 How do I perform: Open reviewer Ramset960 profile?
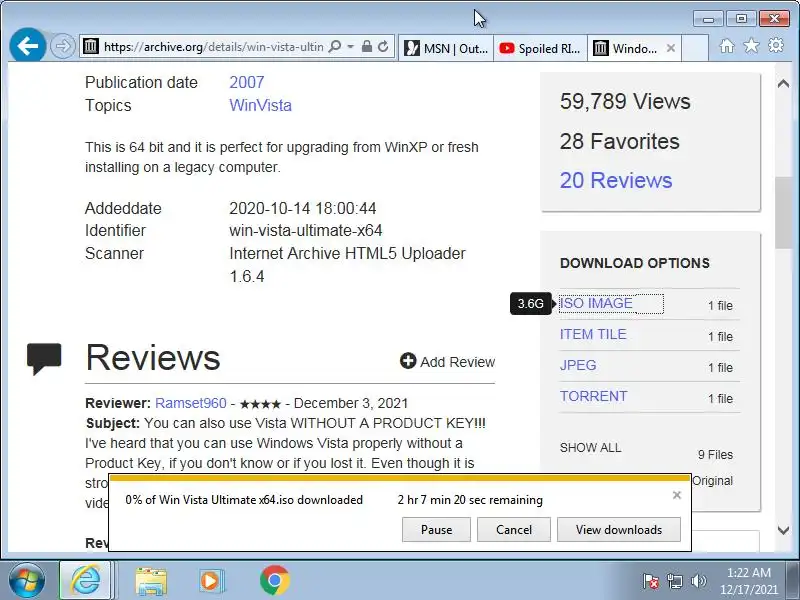point(190,403)
